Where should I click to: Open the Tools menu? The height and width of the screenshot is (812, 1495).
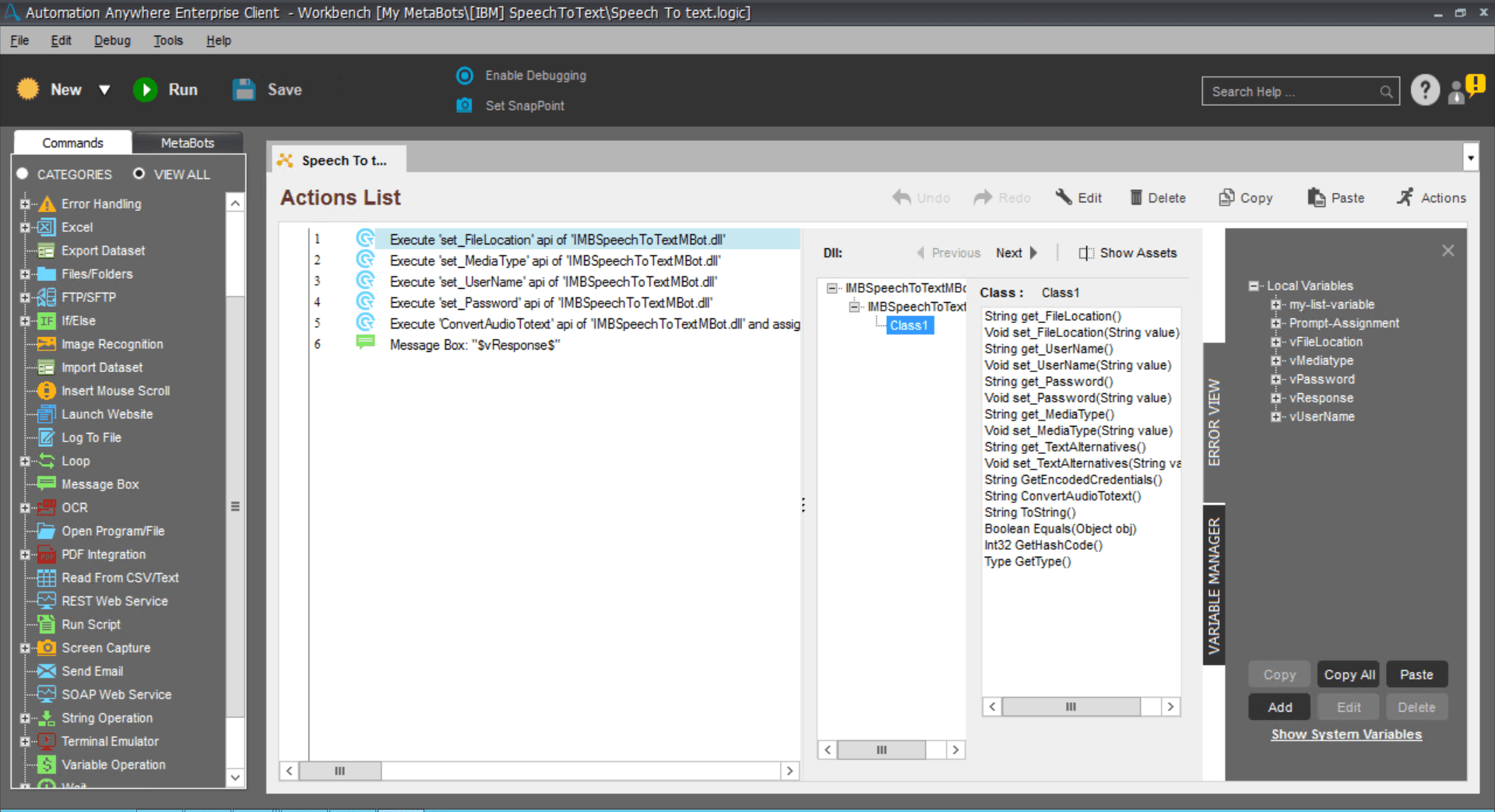(x=167, y=40)
